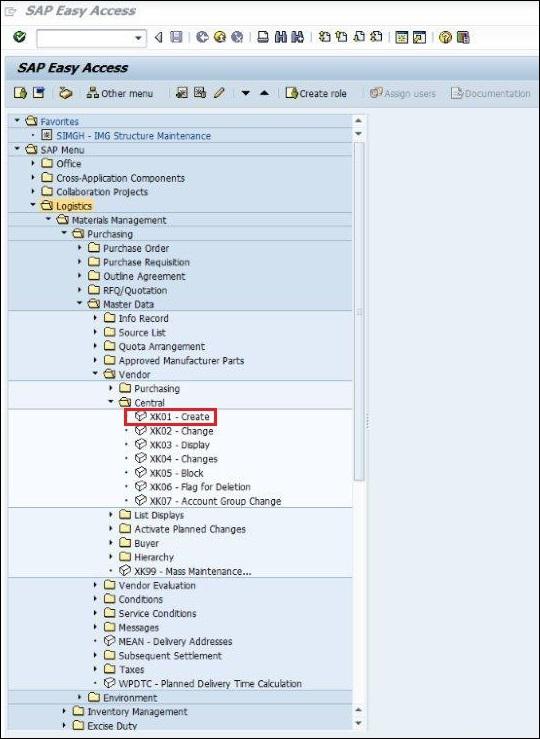The height and width of the screenshot is (739, 540).
Task: Click the SAP Menu icon
Action: click(x=39, y=93)
